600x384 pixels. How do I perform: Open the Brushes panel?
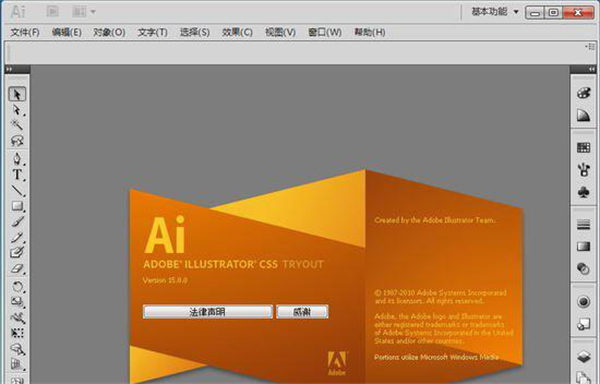[583, 170]
